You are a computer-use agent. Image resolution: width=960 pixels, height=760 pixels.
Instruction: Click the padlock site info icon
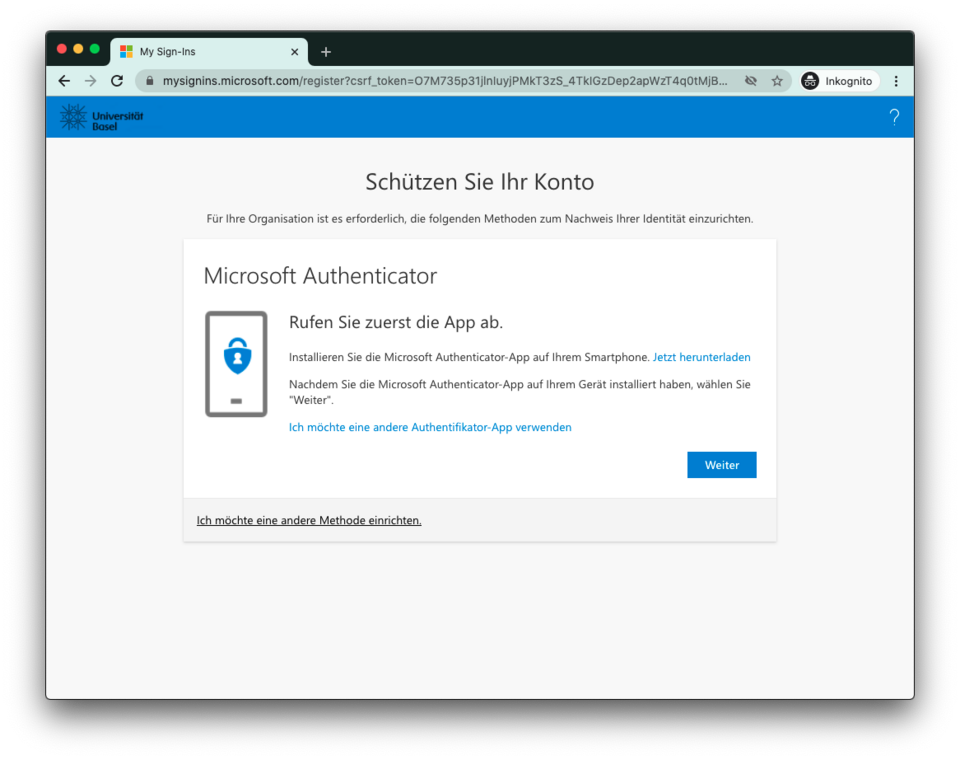(150, 81)
